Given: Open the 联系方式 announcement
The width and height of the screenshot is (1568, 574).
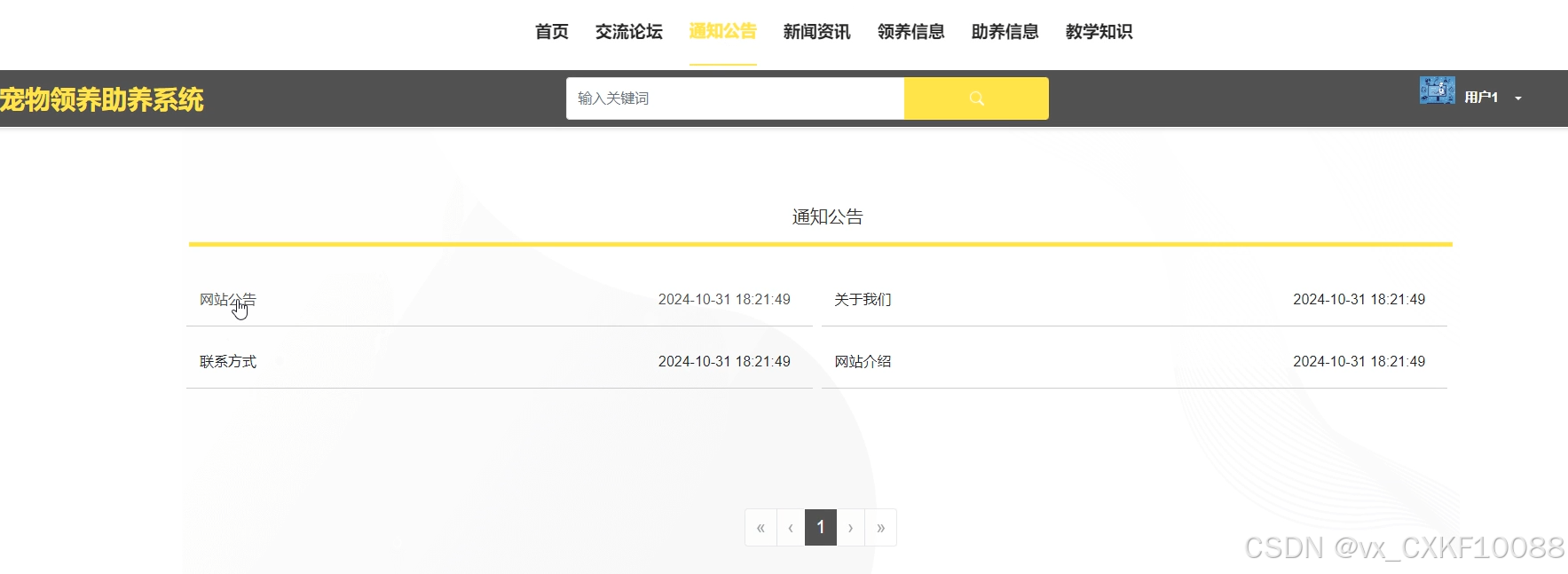Looking at the screenshot, I should click(228, 362).
